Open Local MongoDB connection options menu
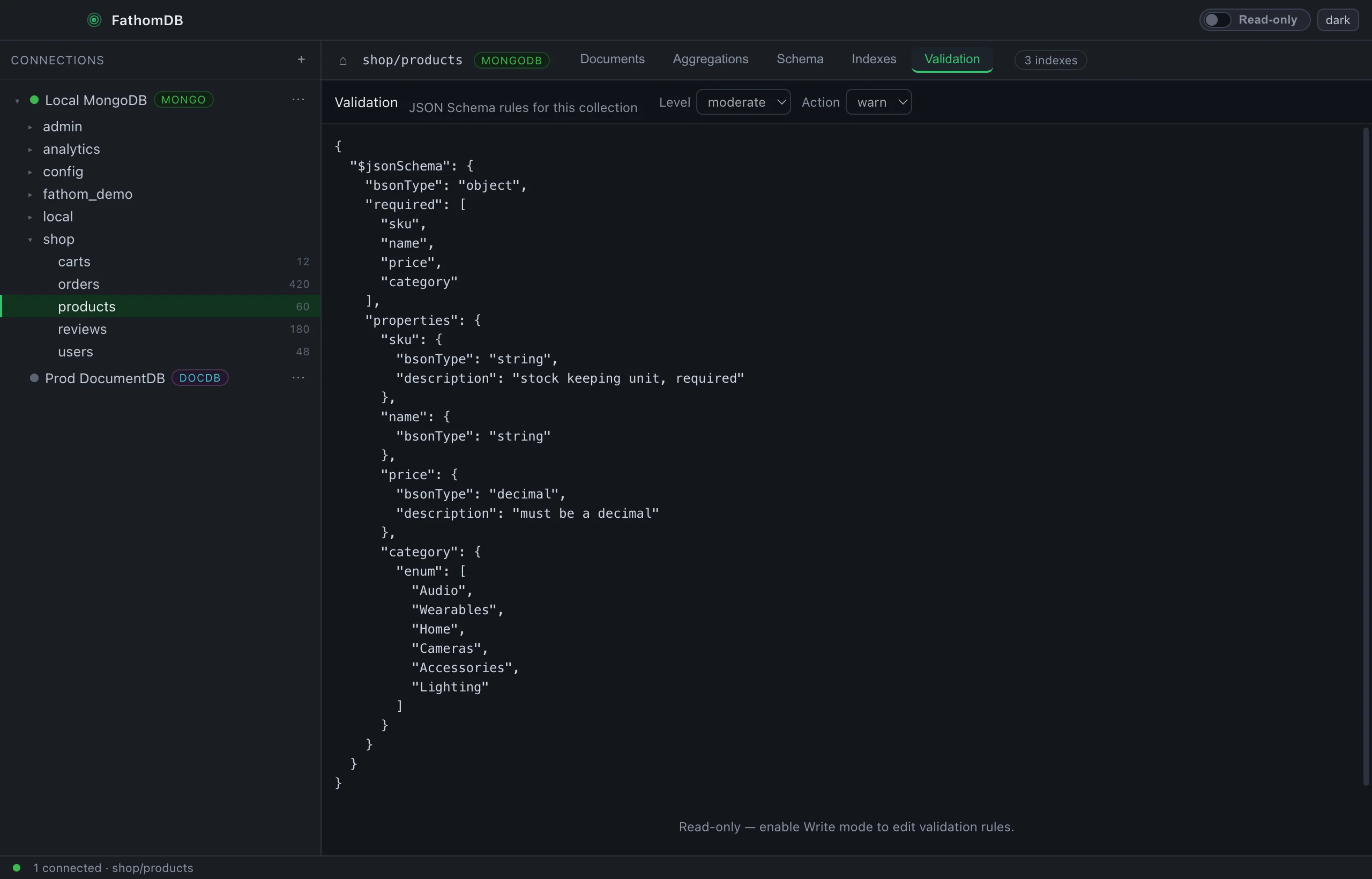This screenshot has height=879, width=1372. [x=298, y=100]
